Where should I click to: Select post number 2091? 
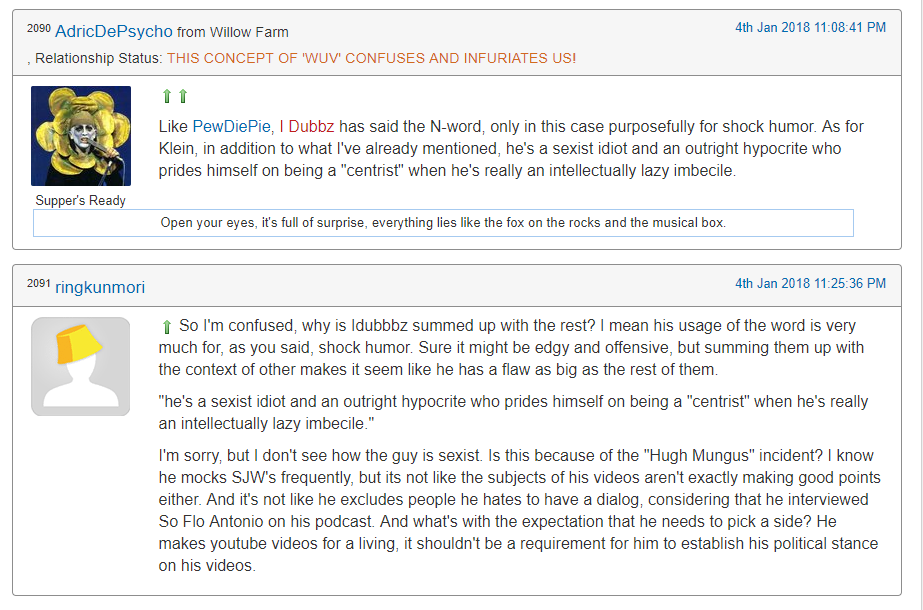point(39,283)
